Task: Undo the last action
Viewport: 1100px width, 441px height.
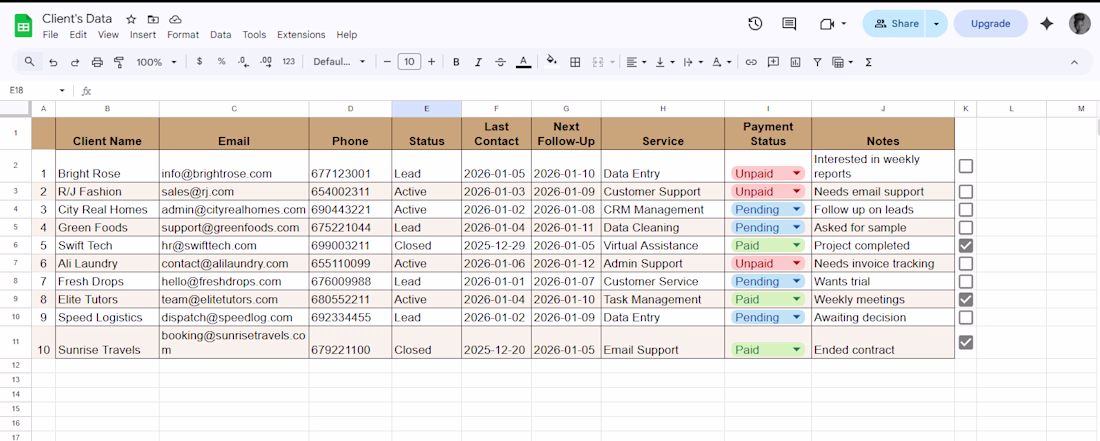Action: click(53, 62)
